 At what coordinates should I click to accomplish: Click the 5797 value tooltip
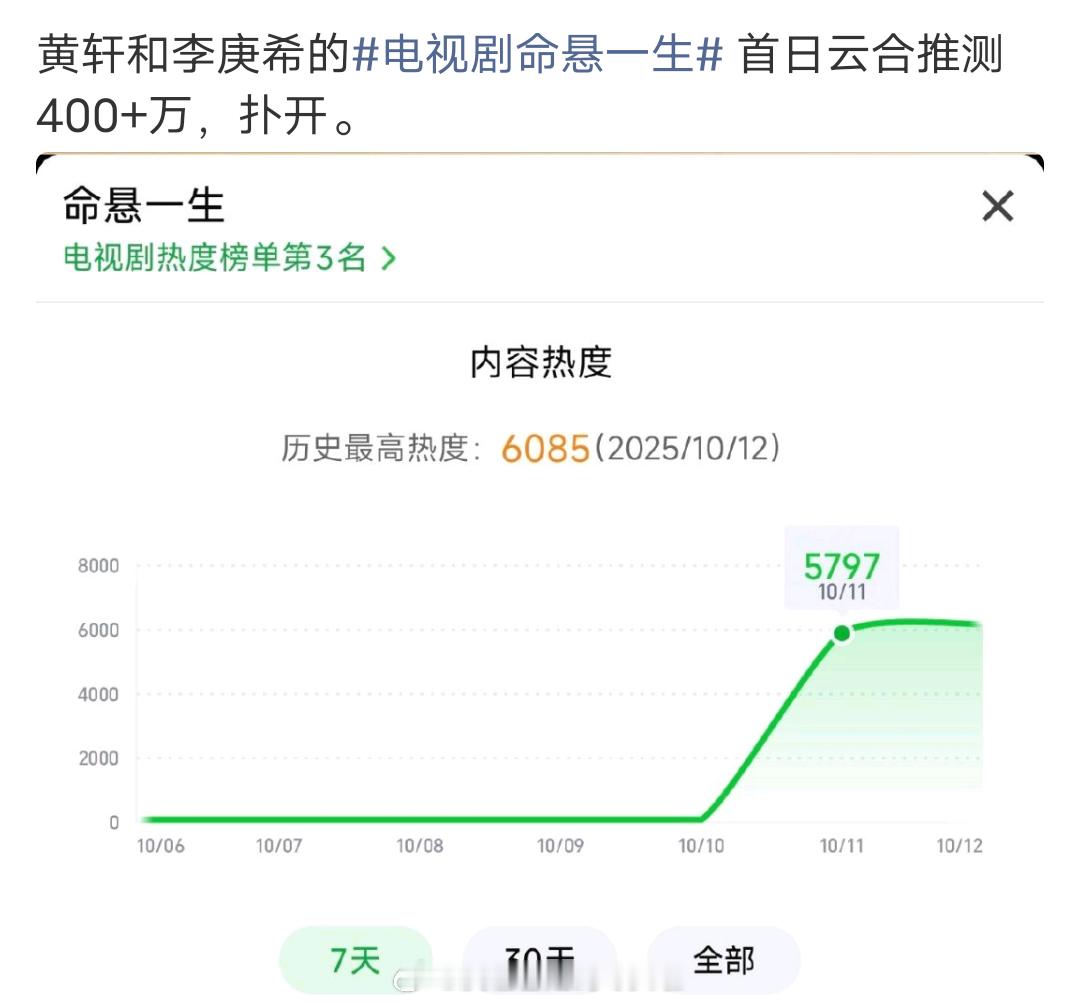pyautogui.click(x=842, y=568)
